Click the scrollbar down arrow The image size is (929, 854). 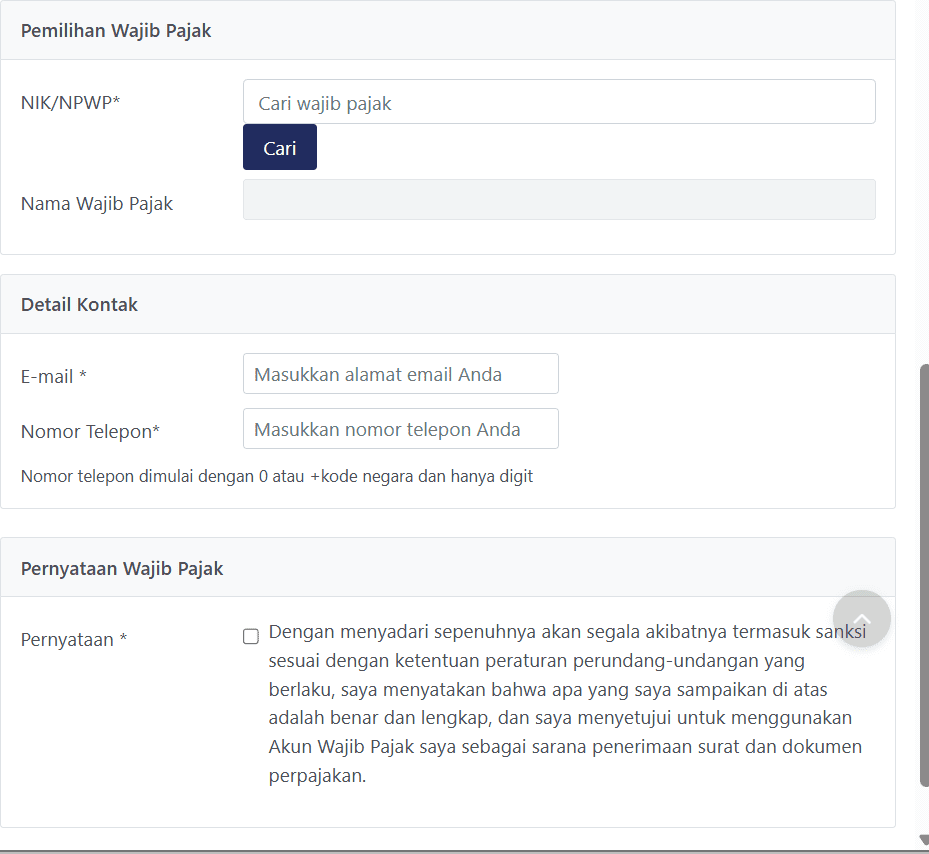click(923, 841)
